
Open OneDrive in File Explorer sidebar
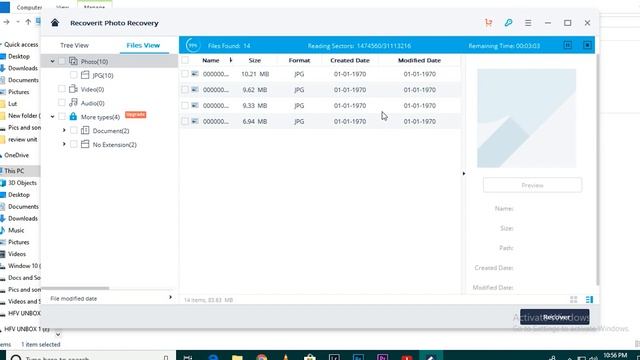point(16,155)
